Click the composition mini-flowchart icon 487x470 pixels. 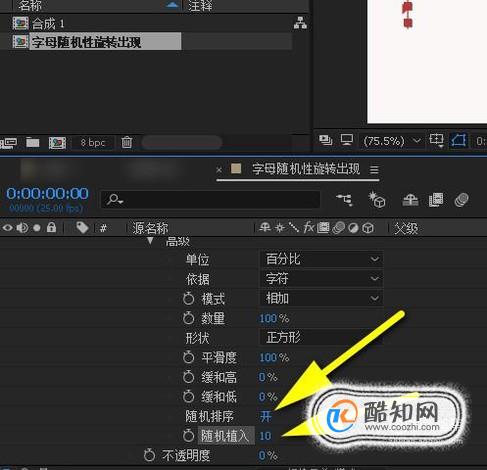coord(345,200)
